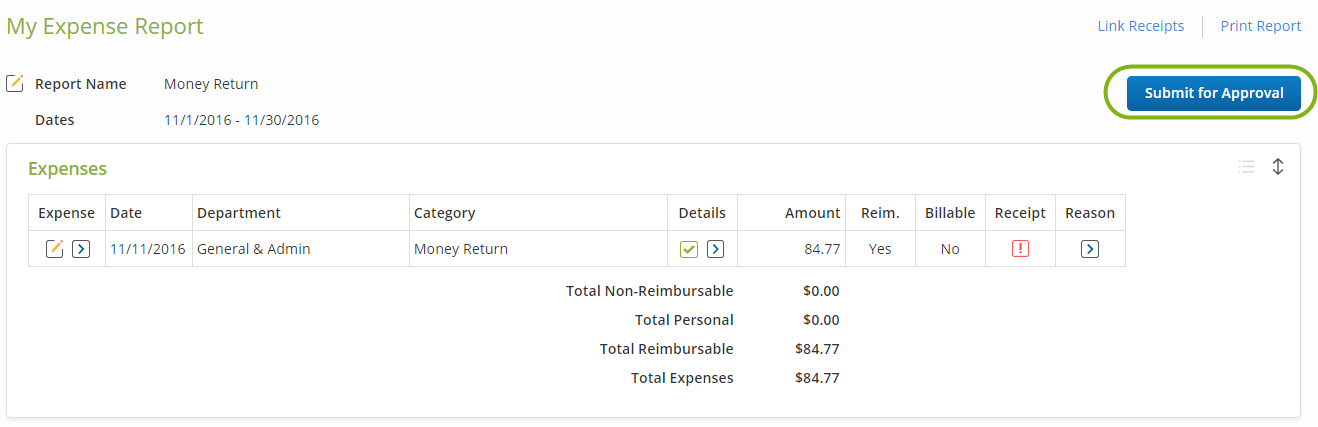1318x427 pixels.
Task: Click the 11/11/2016 date link
Action: click(x=148, y=249)
